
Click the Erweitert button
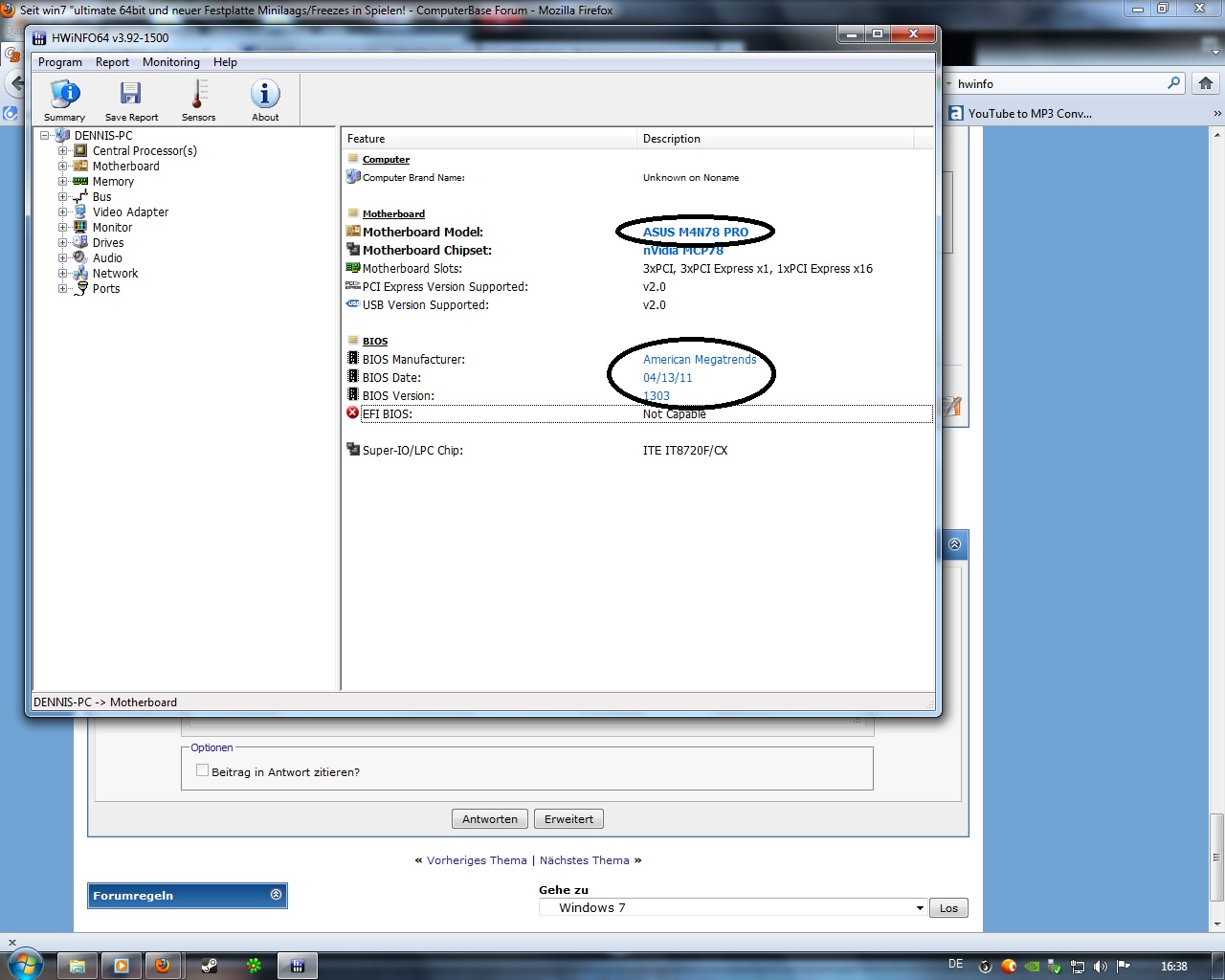point(569,819)
